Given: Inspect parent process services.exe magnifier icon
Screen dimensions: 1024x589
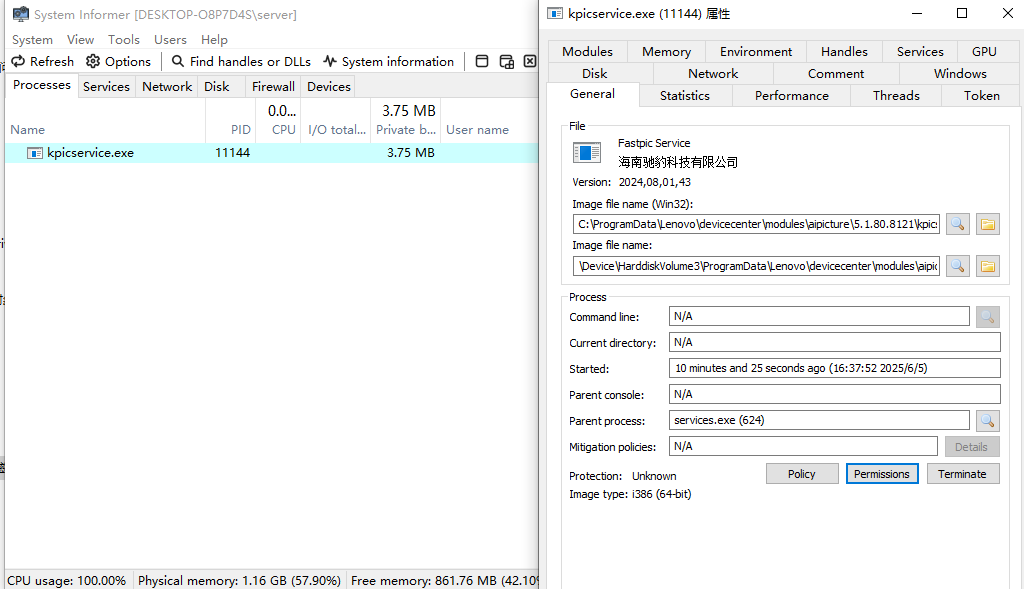Looking at the screenshot, I should pyautogui.click(x=987, y=421).
